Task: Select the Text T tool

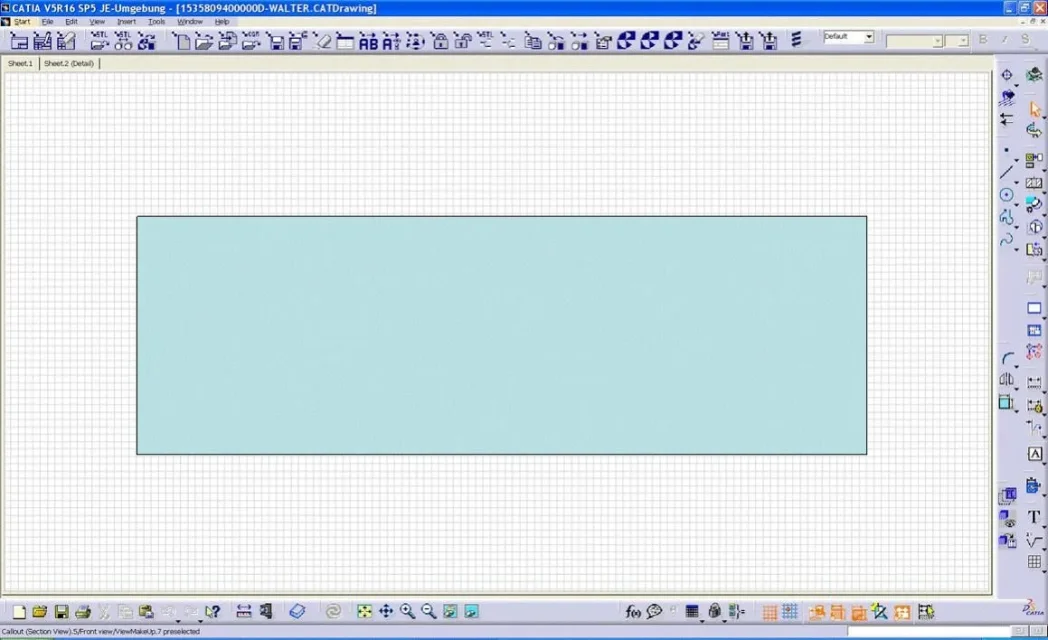Action: pos(1034,516)
